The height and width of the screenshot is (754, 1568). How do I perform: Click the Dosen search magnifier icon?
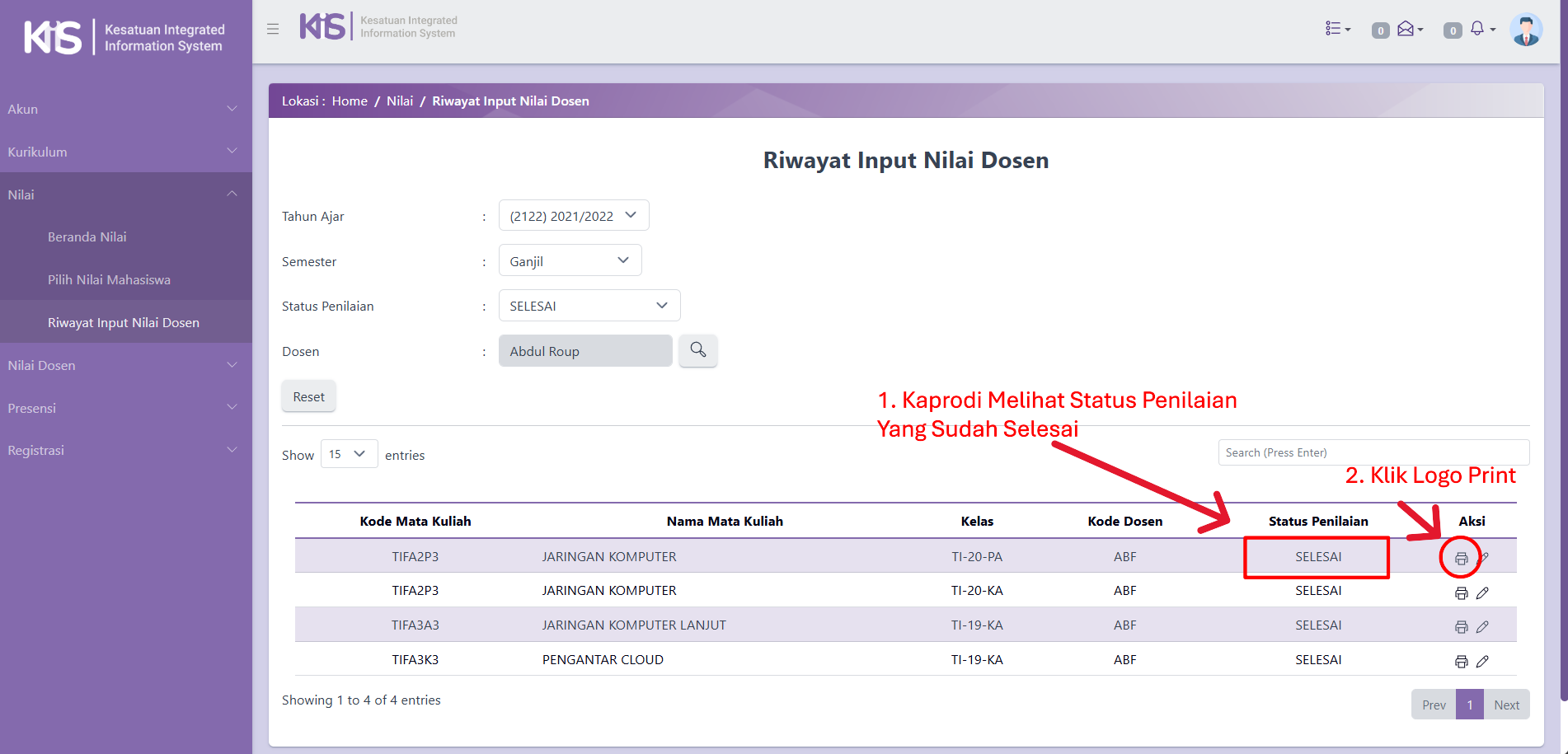pos(697,350)
